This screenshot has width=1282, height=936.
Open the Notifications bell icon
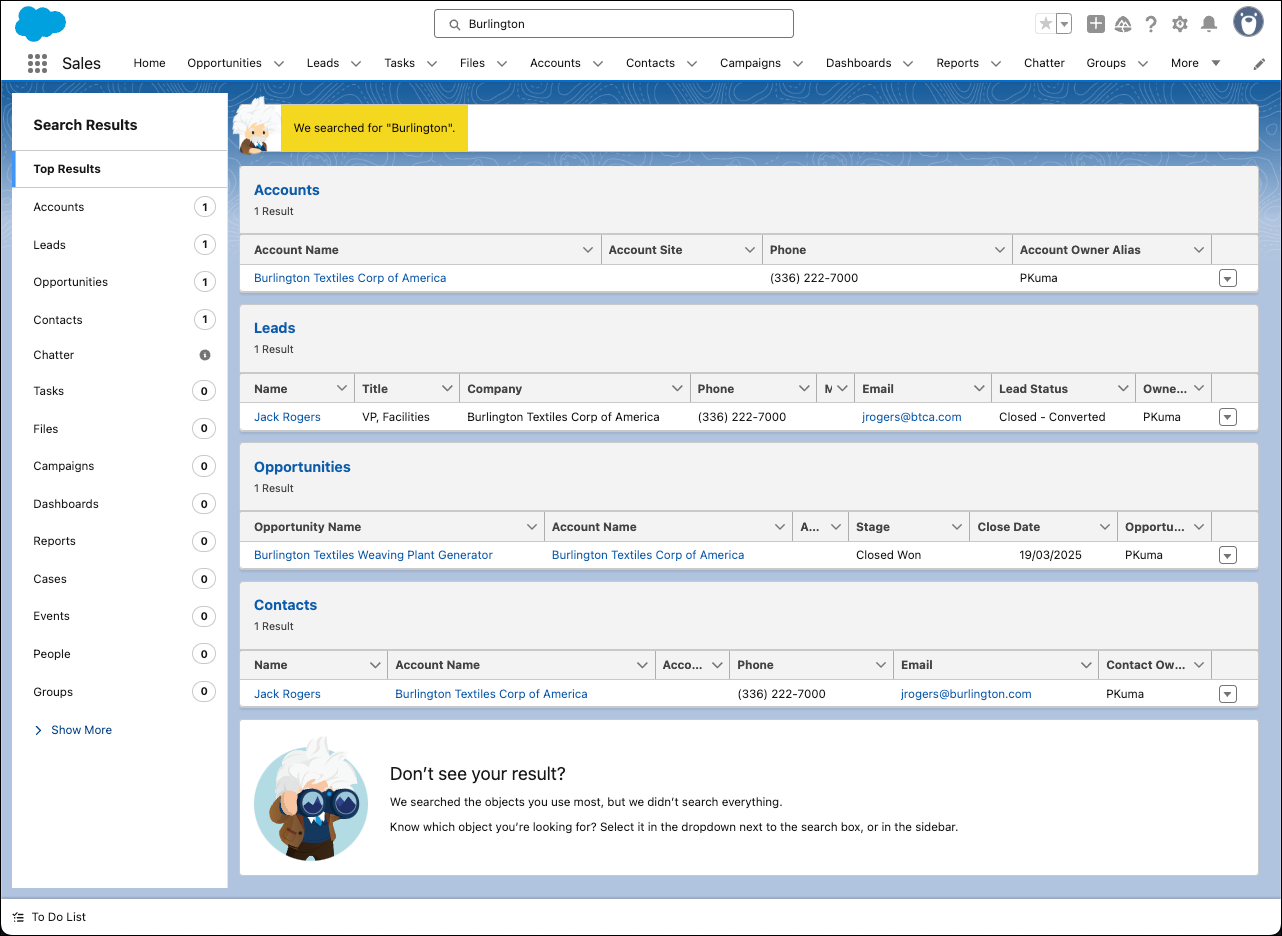click(x=1209, y=23)
